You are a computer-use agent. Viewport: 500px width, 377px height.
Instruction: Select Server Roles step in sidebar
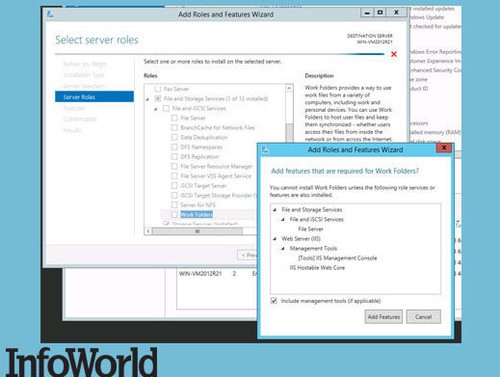94,97
